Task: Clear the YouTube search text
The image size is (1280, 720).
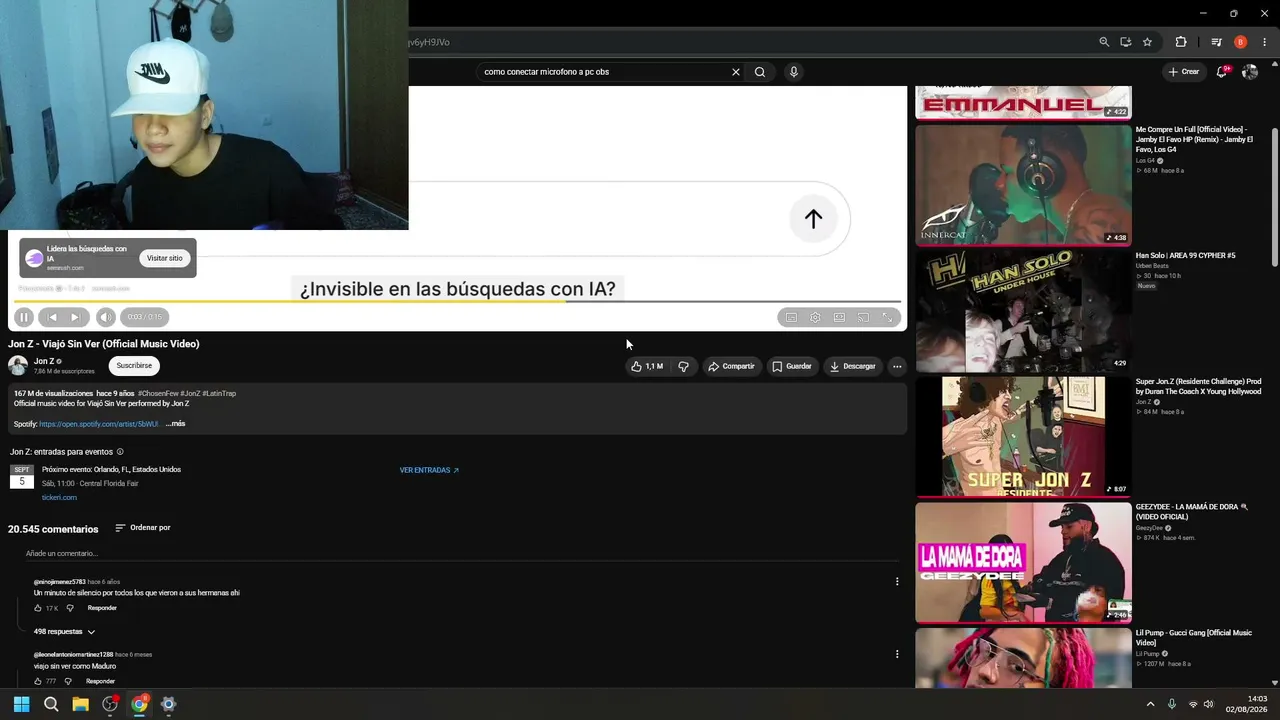Action: point(736,72)
